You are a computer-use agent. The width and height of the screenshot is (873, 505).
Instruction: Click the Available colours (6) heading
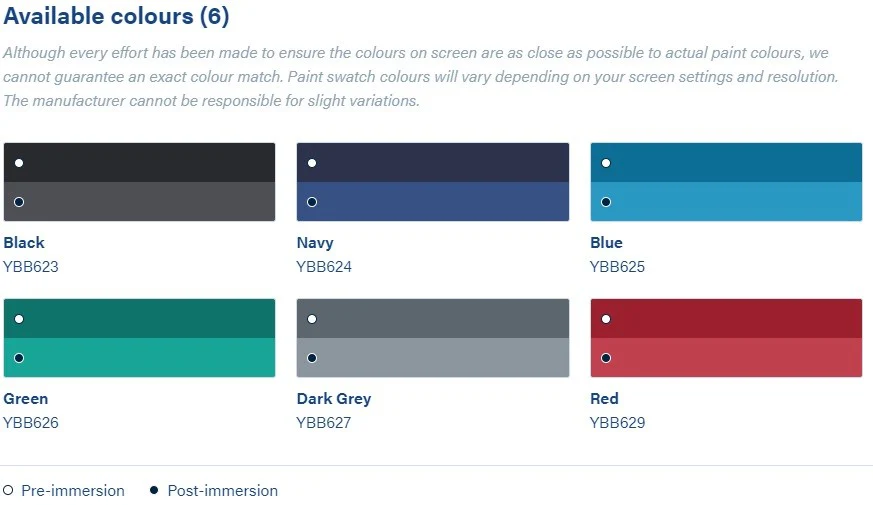[x=116, y=17]
